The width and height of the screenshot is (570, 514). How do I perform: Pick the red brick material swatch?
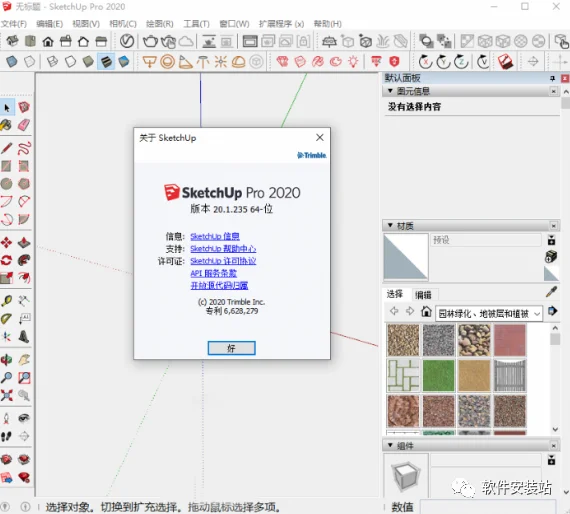[509, 340]
